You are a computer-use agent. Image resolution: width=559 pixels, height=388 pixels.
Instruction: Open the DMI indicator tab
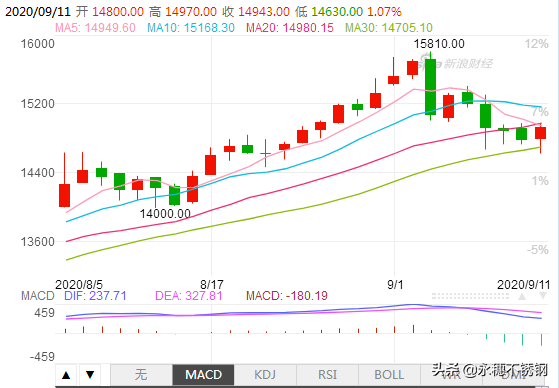[x=513, y=375]
